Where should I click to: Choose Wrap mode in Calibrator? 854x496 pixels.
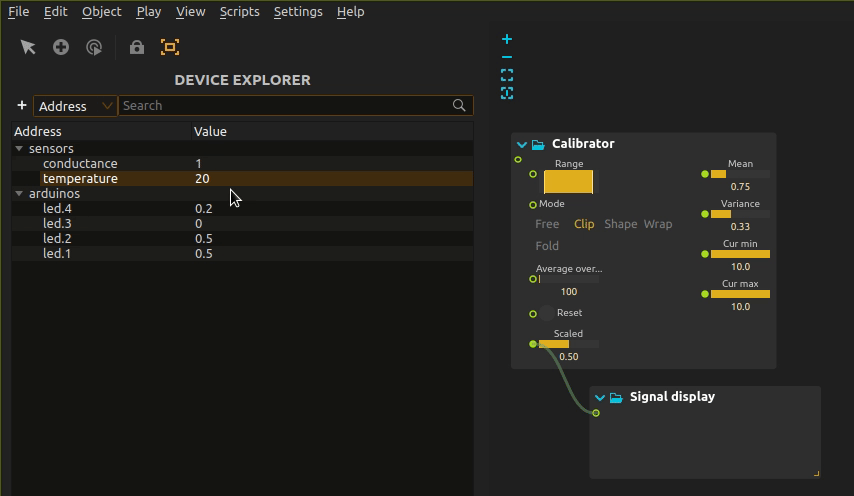tap(657, 224)
